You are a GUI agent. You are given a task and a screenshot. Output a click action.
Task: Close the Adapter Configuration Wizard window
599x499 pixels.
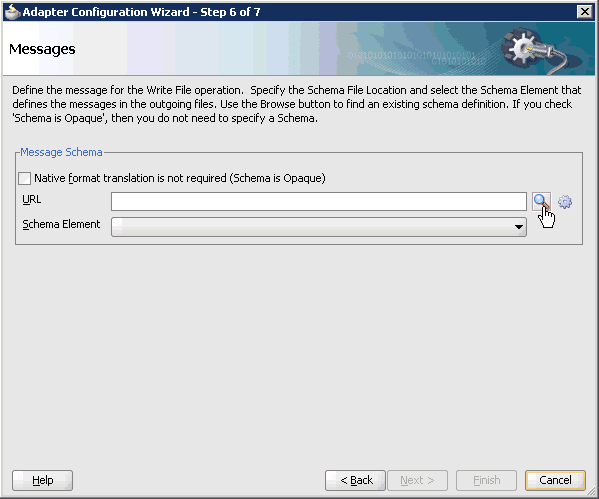pos(584,12)
